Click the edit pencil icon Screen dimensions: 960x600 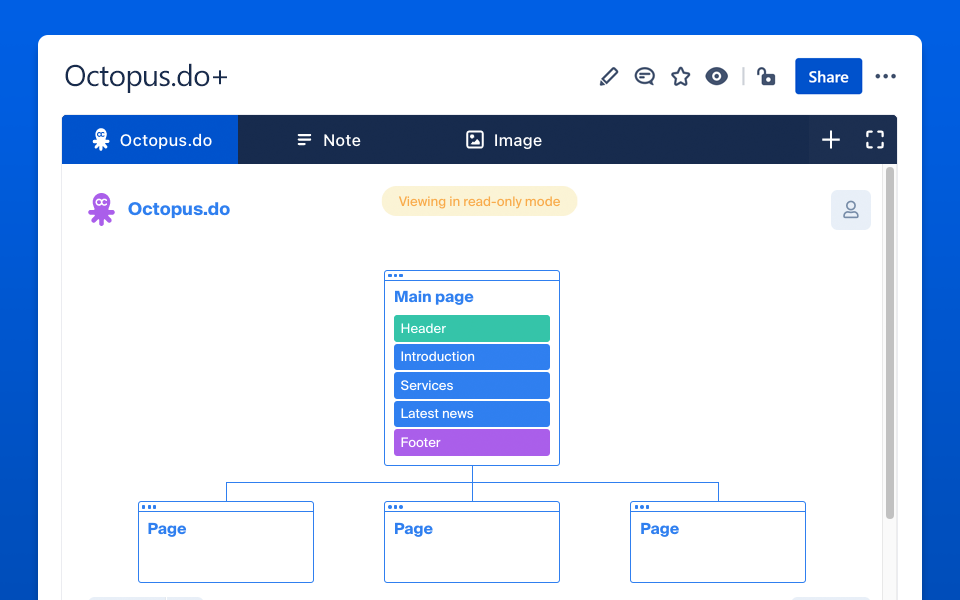tap(609, 77)
